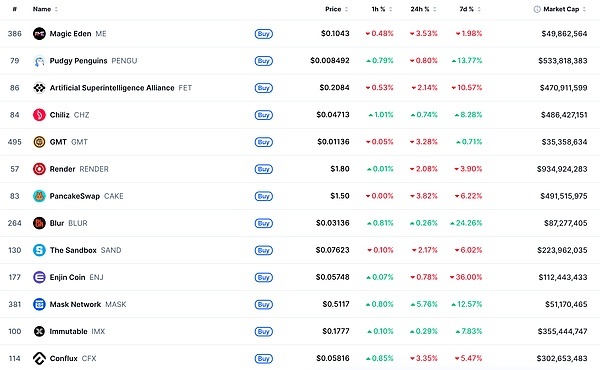The image size is (600, 370).
Task: Buy PancakeSwap CAKE
Action: point(264,196)
